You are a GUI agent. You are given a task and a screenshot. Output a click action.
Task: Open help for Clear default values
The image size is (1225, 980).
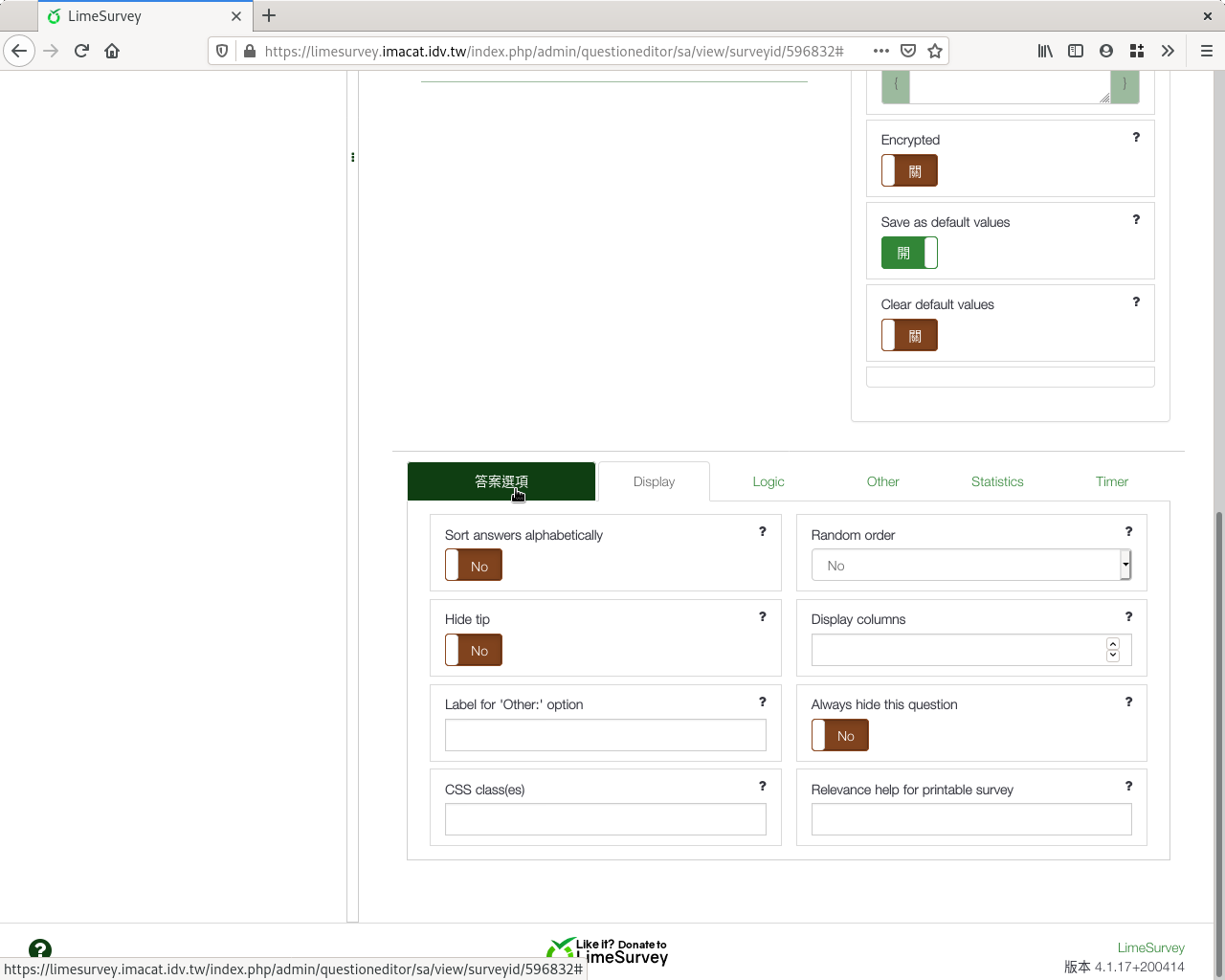tap(1136, 301)
